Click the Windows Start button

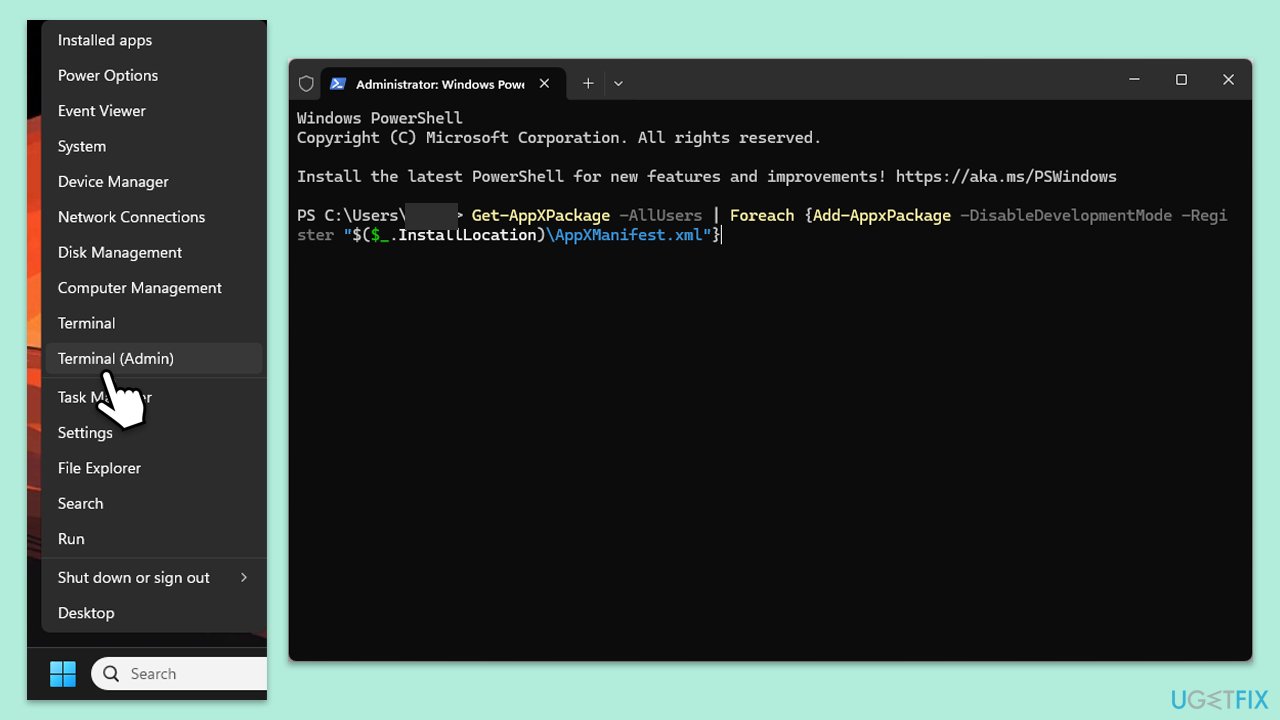pyautogui.click(x=63, y=674)
